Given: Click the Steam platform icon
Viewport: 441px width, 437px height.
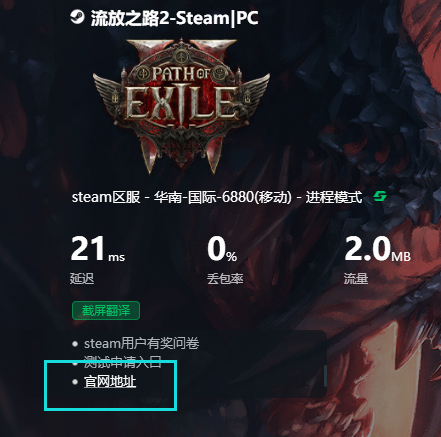Looking at the screenshot, I should click(x=77, y=17).
